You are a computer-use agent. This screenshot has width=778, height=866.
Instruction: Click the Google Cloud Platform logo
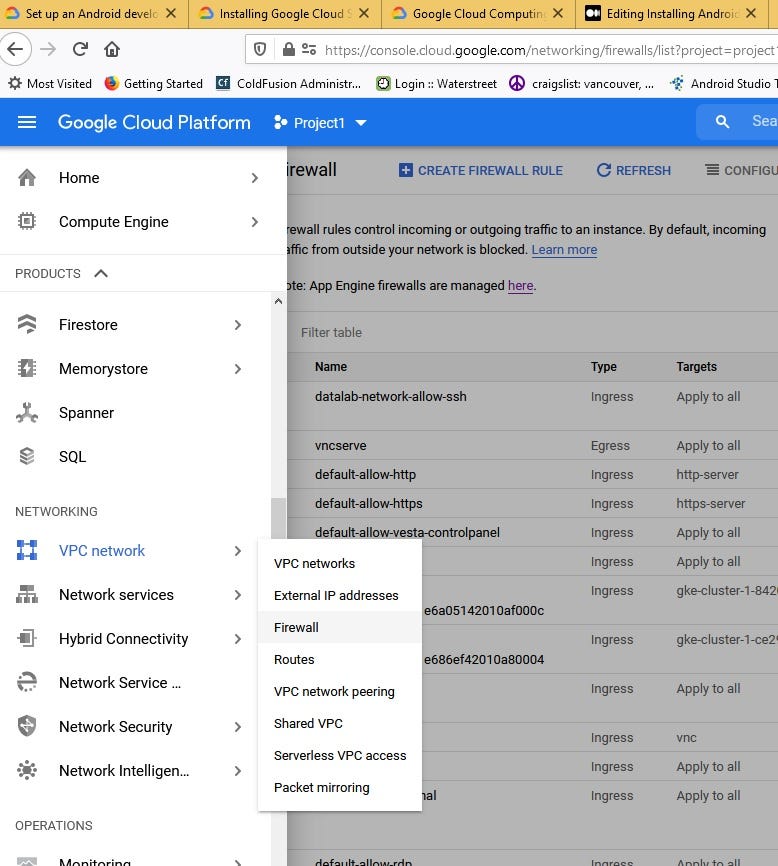click(154, 123)
